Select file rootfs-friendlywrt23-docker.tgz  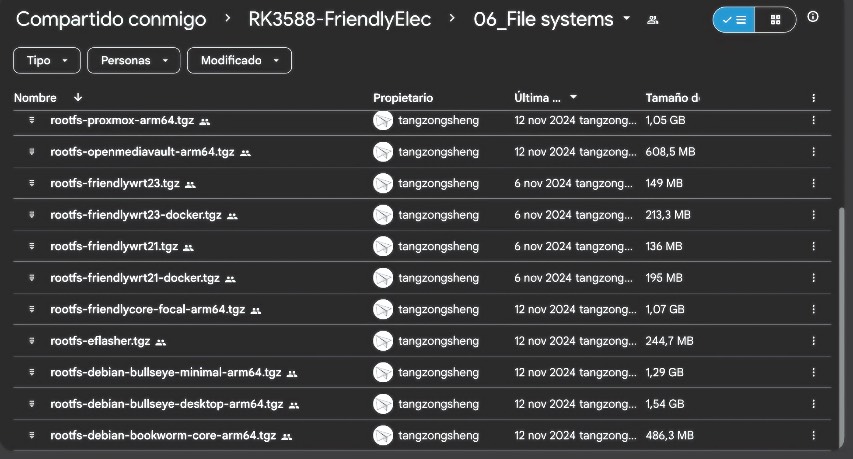tap(136, 215)
